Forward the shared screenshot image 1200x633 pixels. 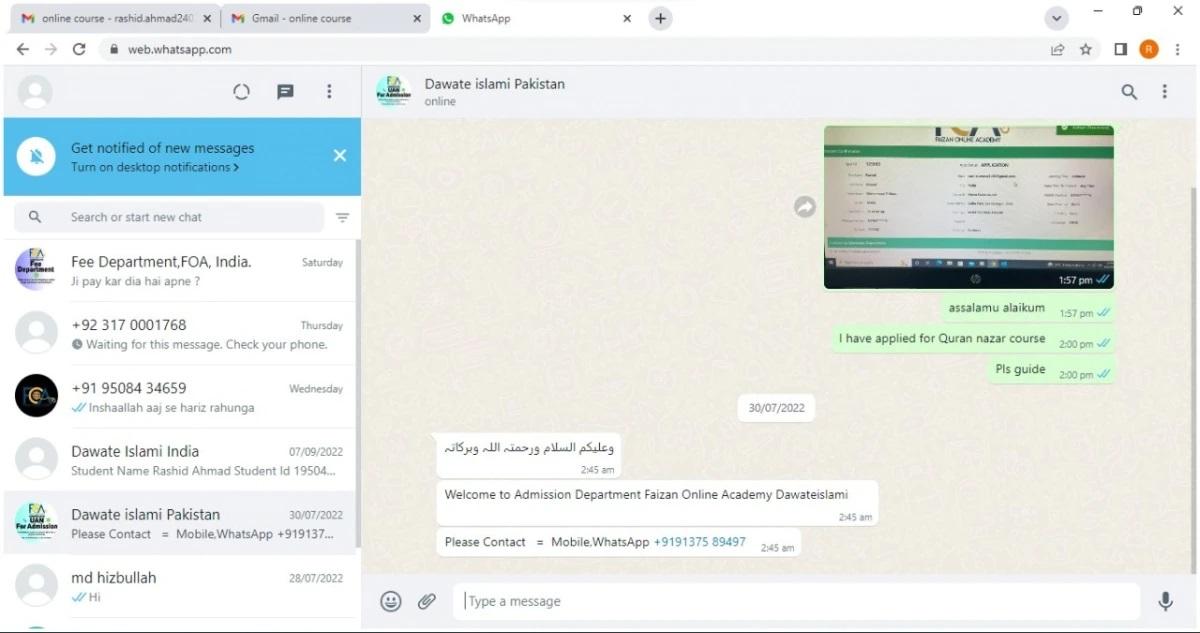coord(805,207)
